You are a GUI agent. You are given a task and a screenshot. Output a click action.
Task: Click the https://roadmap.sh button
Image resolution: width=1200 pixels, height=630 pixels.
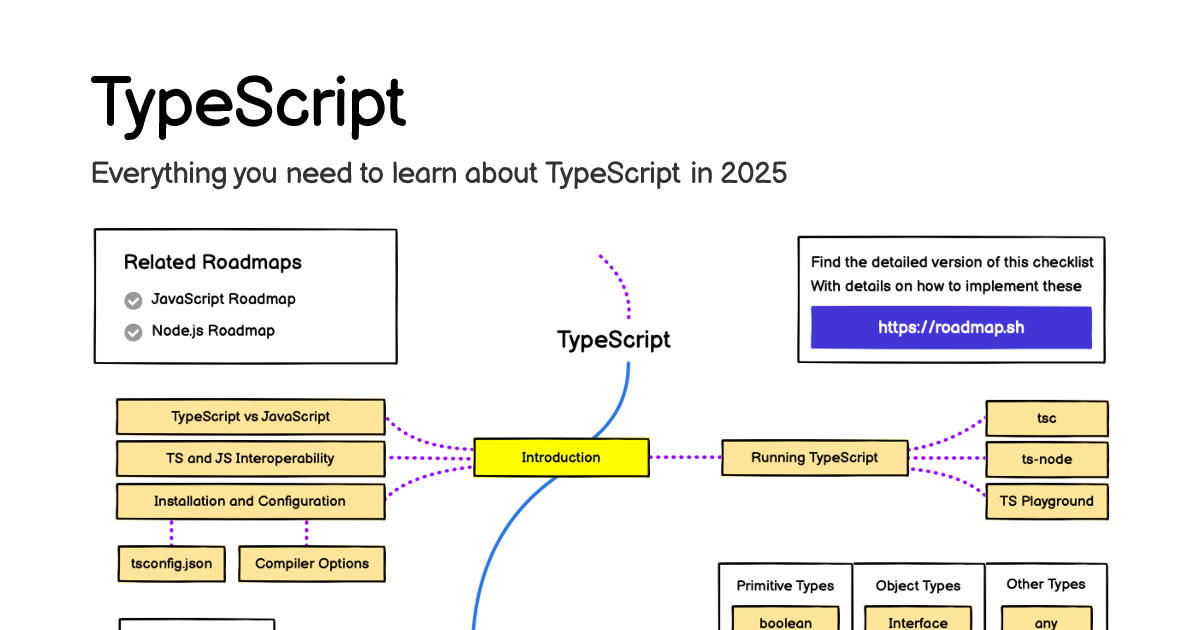[x=950, y=327]
